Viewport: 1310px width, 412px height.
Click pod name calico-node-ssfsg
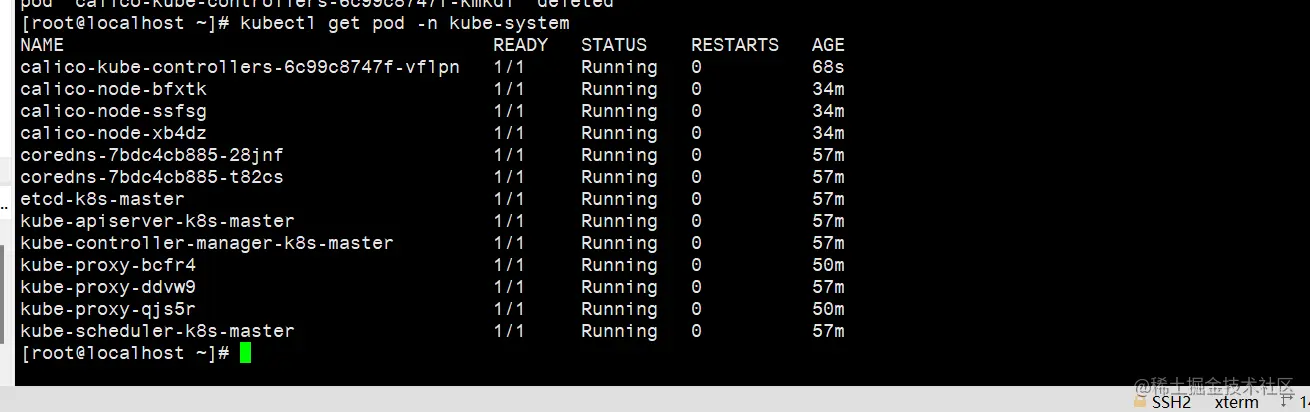click(113, 111)
